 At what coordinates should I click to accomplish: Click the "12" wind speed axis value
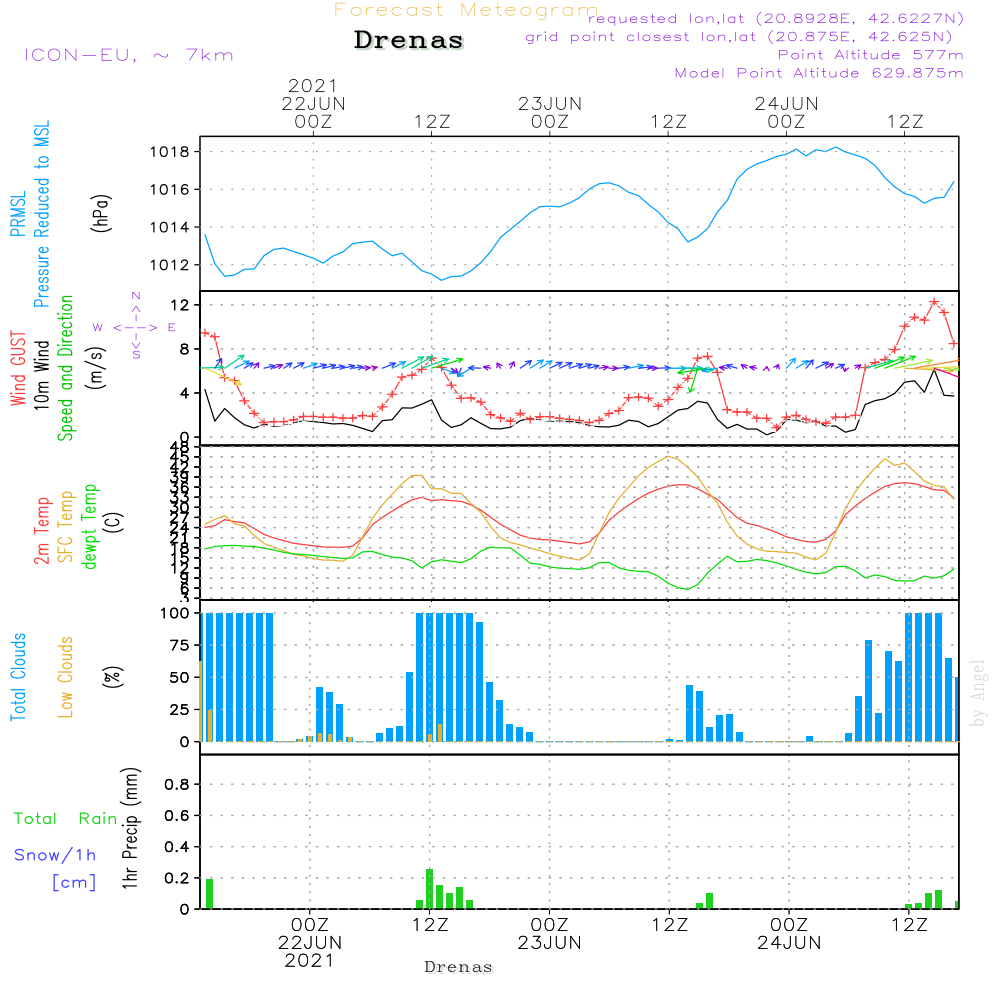(x=180, y=305)
